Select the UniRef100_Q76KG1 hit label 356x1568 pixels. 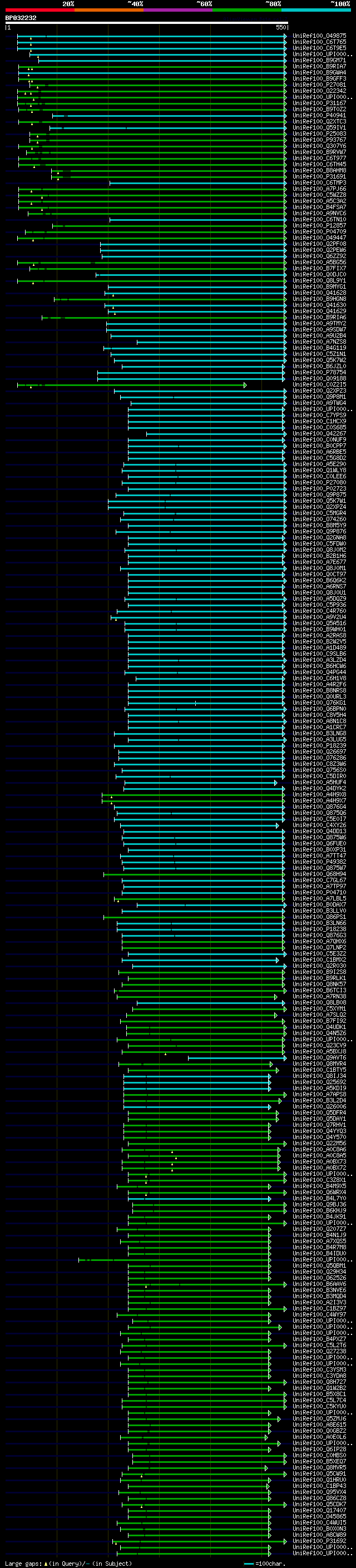tap(319, 703)
